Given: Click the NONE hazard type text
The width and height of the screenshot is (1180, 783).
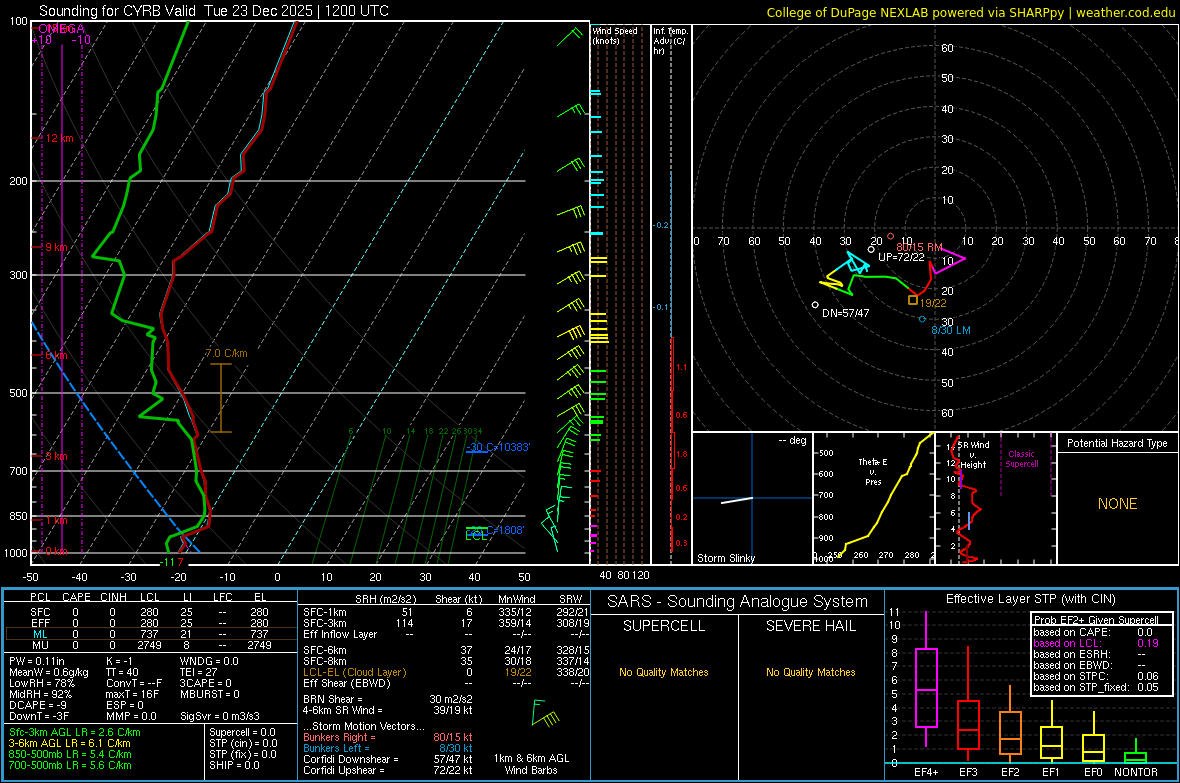Looking at the screenshot, I should click(1117, 504).
